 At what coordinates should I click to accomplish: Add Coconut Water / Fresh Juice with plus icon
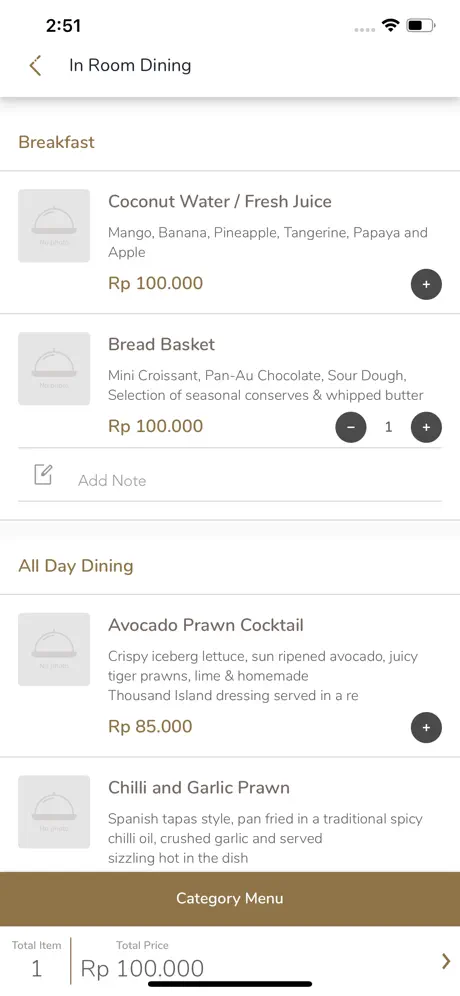[426, 284]
